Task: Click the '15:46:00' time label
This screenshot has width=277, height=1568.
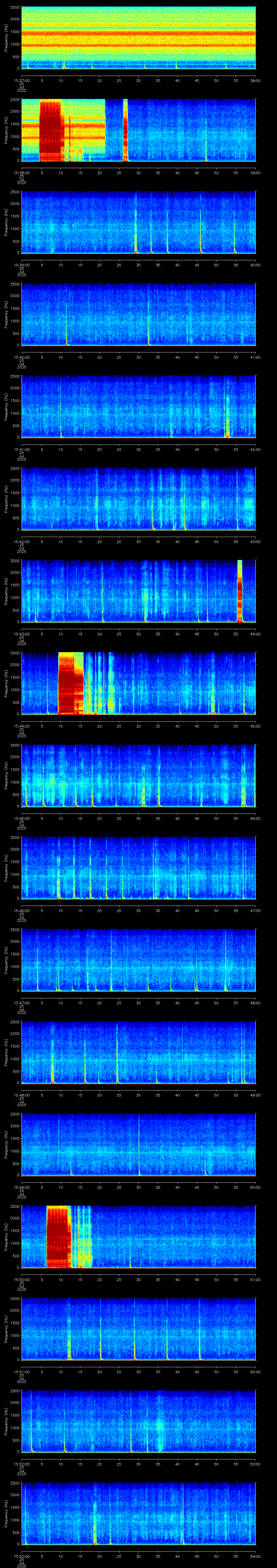Action: coord(21,910)
